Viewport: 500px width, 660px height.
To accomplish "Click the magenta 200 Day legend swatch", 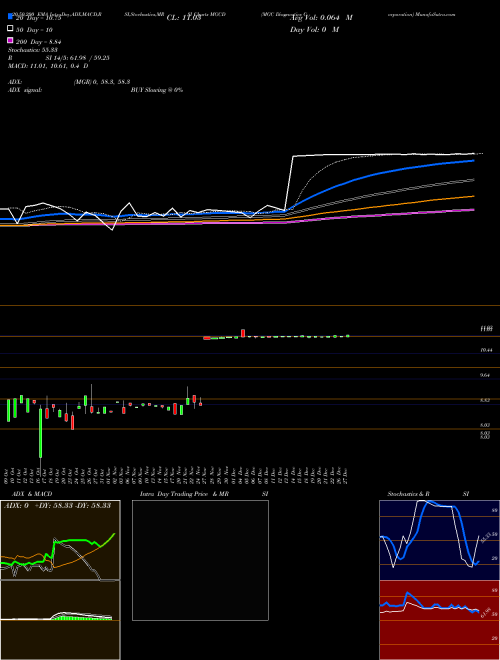I will coord(10,40).
